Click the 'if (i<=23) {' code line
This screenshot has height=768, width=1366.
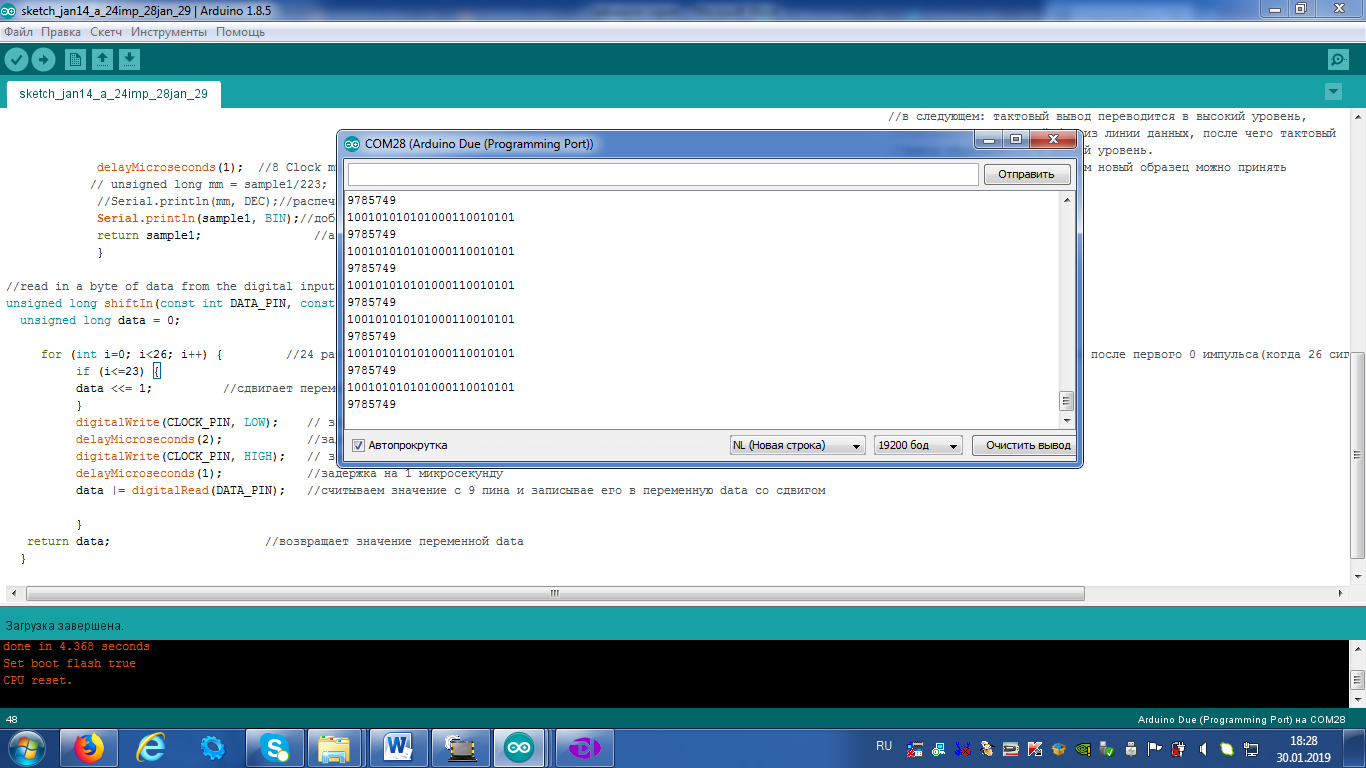118,371
